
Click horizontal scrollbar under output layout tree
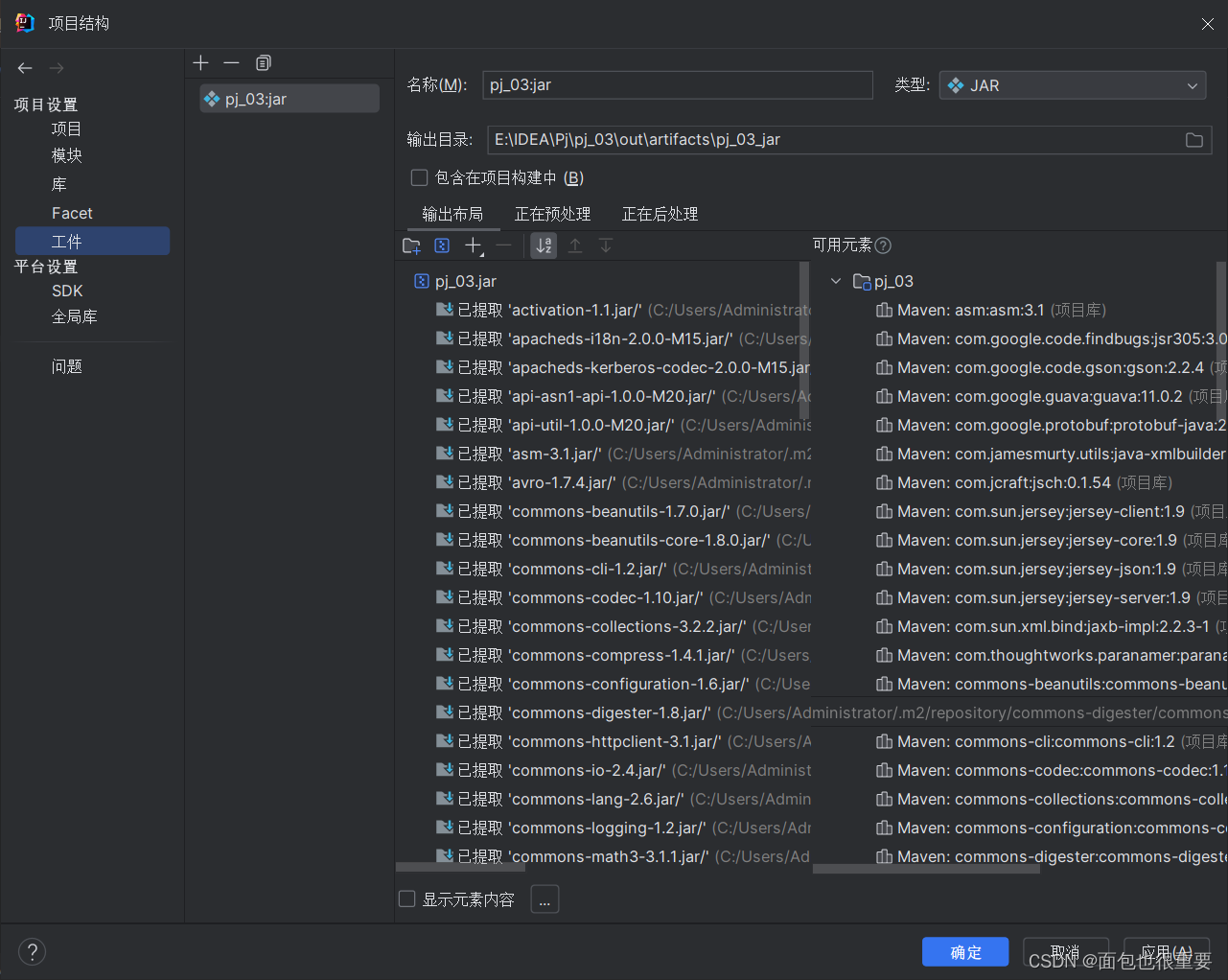point(461,868)
